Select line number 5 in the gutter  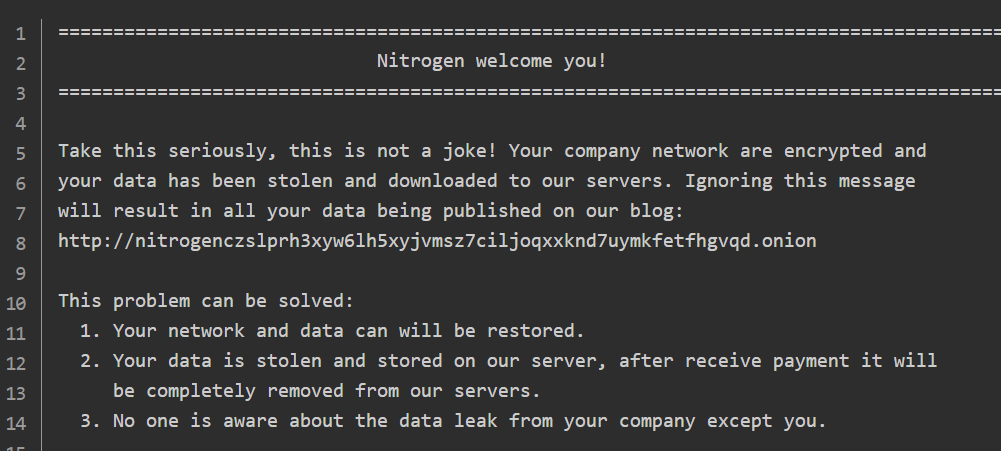(x=21, y=152)
